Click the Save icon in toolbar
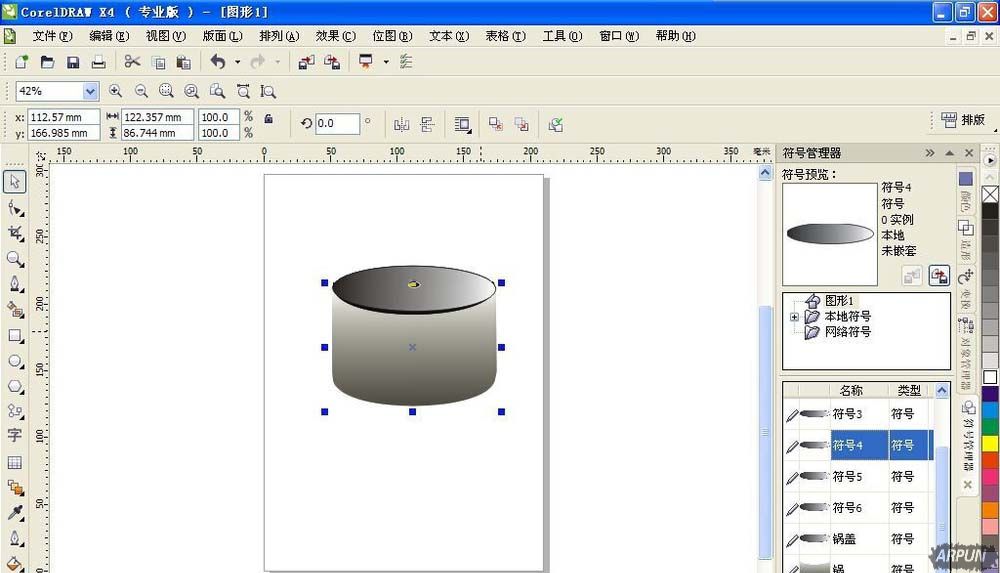1000x573 pixels. click(x=73, y=62)
